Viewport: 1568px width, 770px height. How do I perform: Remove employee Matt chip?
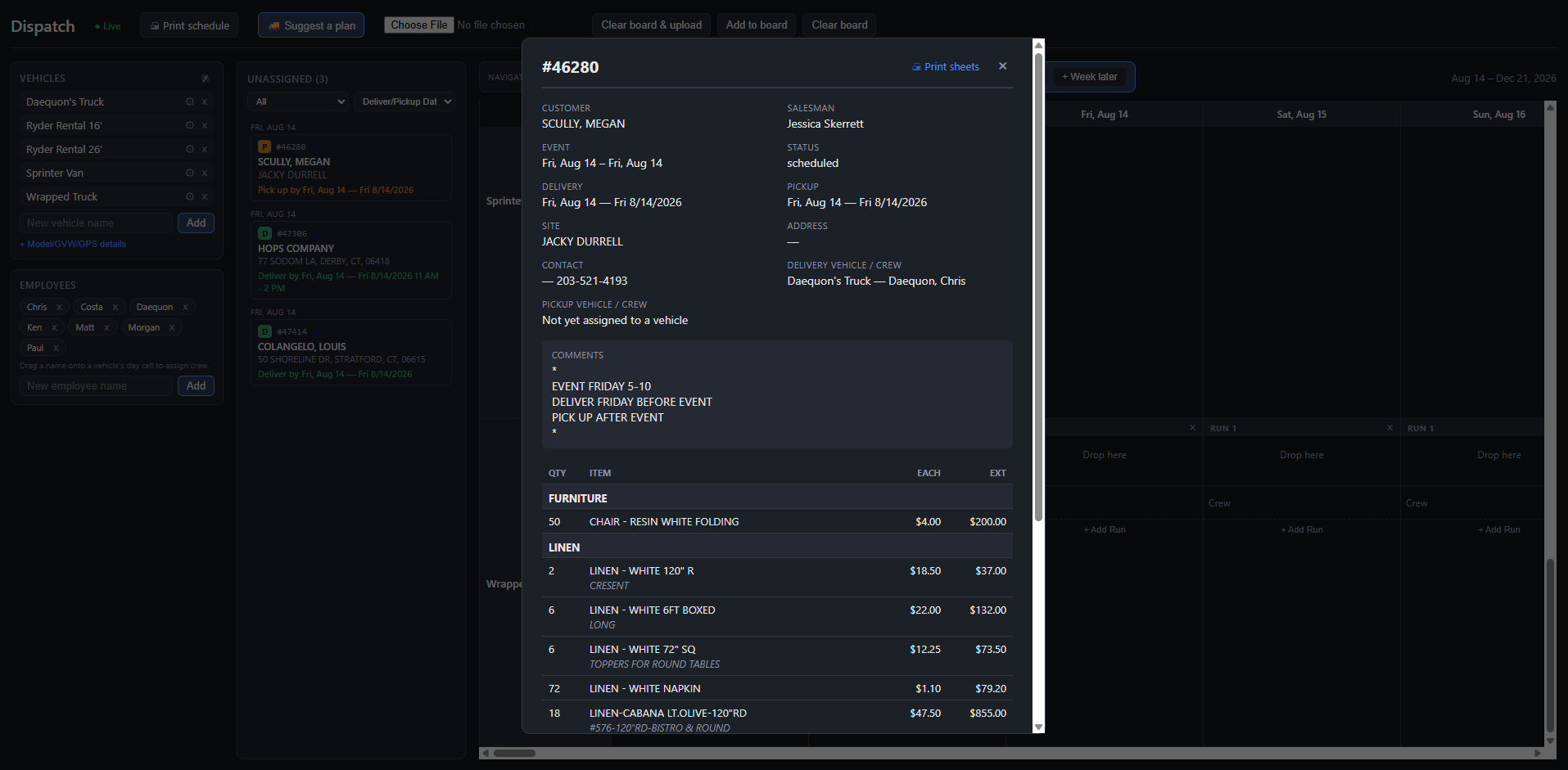106,328
